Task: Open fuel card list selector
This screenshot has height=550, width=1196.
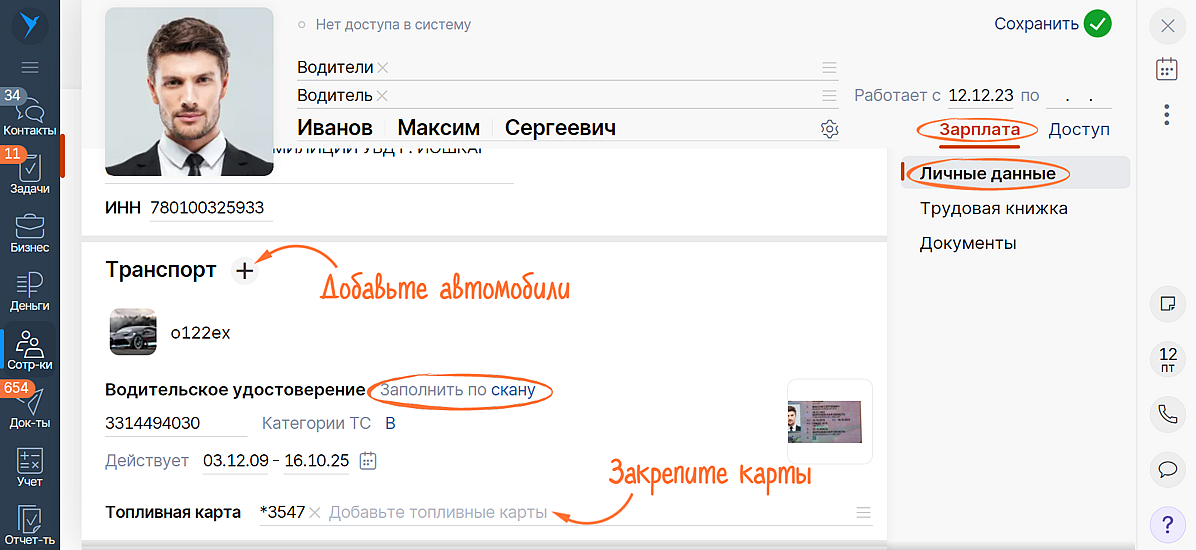Action: point(864,513)
